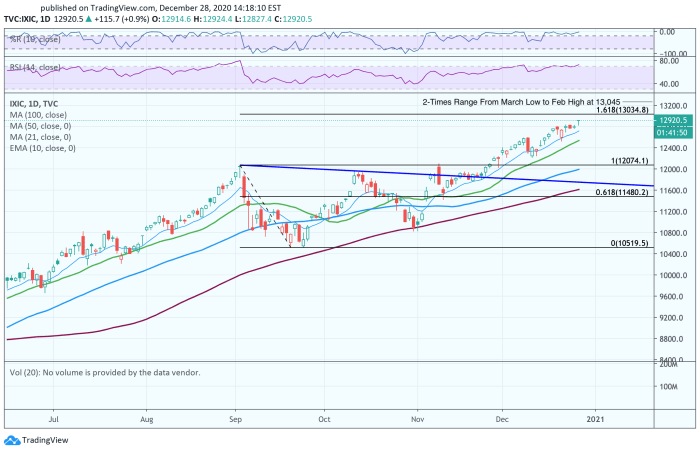Click the TradingView text link at bottom
The image size is (700, 452).
pos(45,440)
